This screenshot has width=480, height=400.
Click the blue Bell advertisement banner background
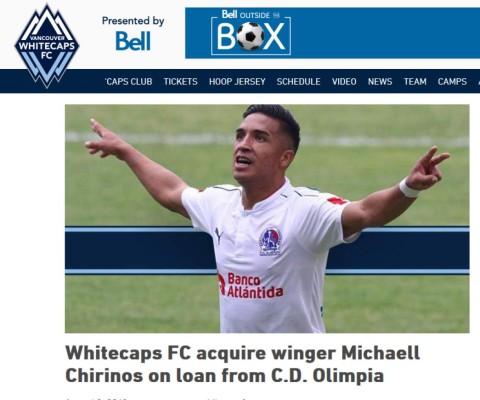383,33
